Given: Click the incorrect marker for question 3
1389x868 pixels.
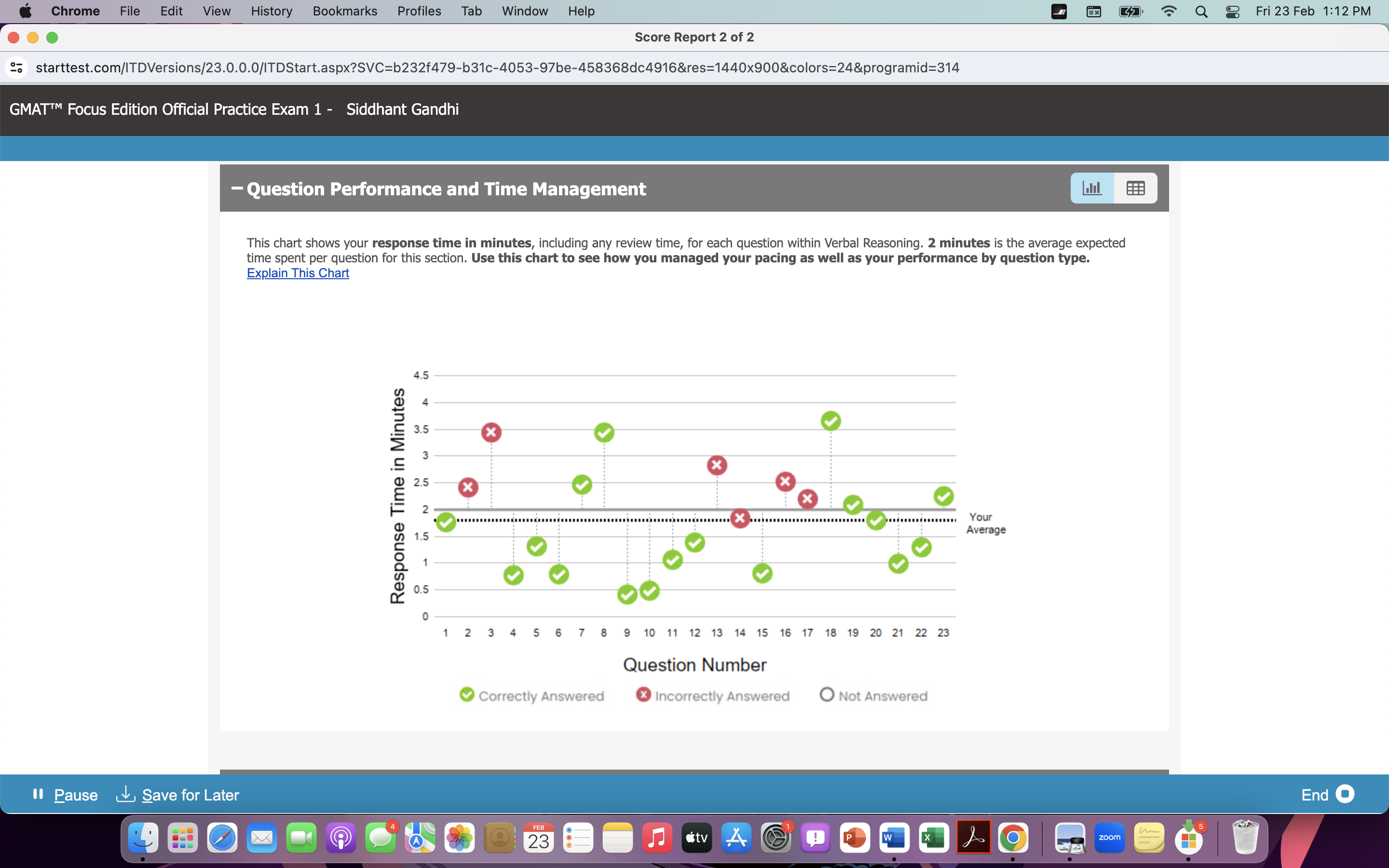Looking at the screenshot, I should (491, 432).
